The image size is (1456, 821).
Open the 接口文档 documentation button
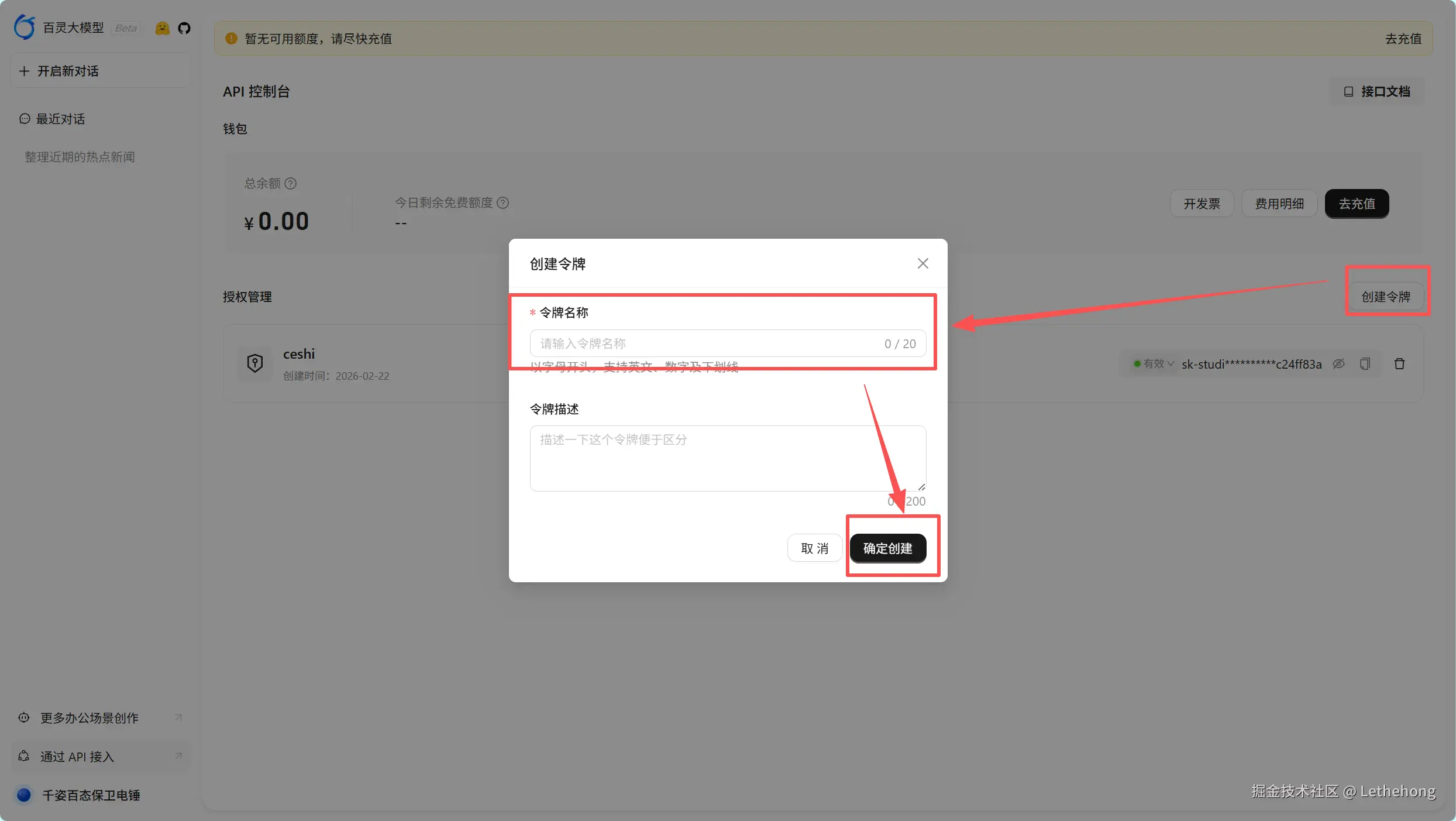coord(1377,91)
